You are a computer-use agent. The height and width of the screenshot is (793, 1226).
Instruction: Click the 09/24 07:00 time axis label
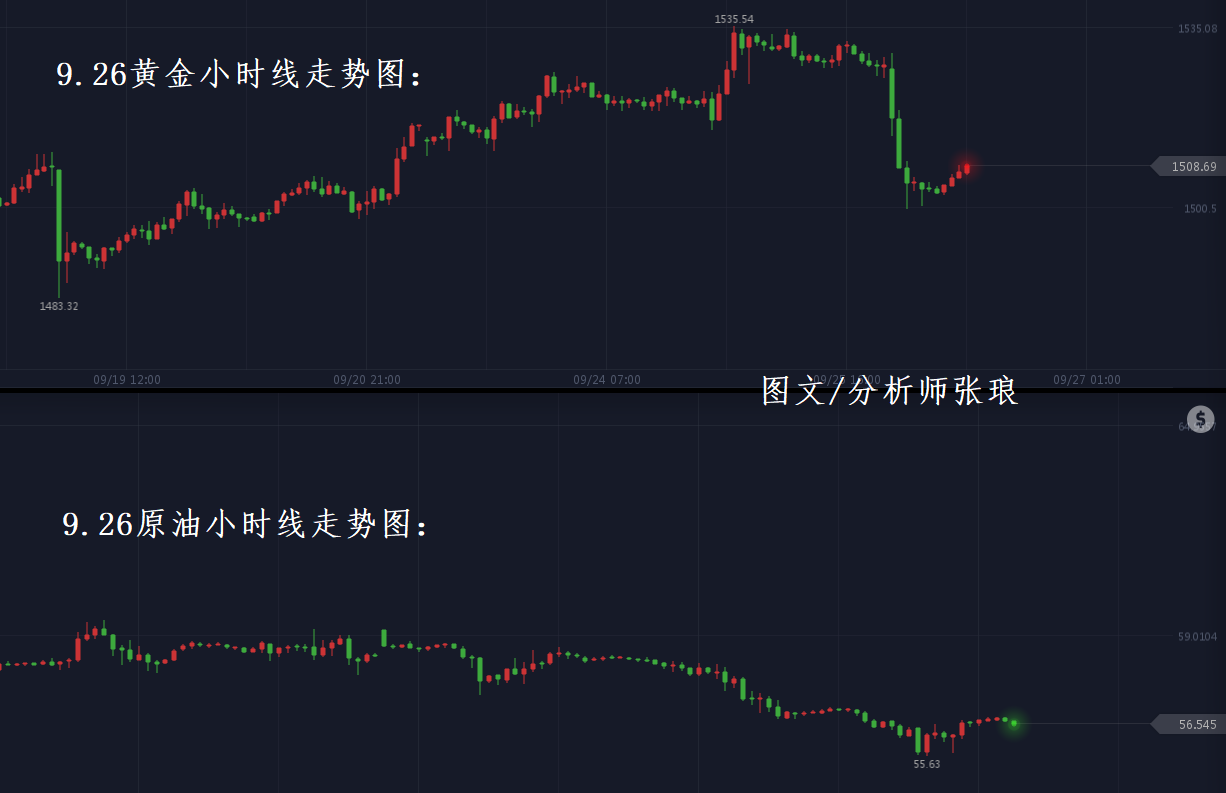[x=607, y=380]
